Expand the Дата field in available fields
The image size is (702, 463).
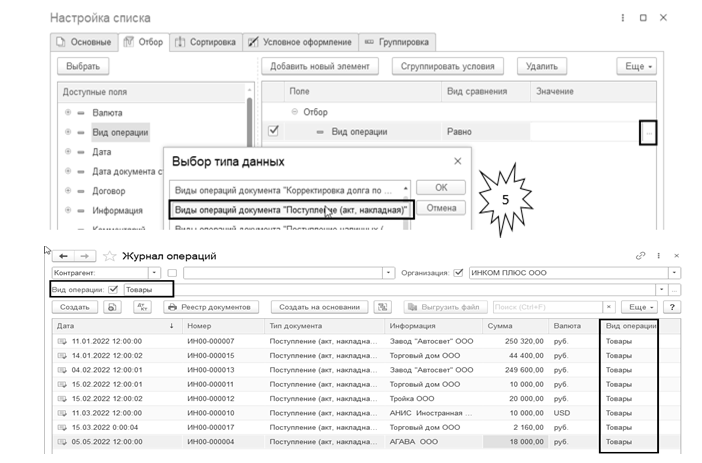click(68, 151)
